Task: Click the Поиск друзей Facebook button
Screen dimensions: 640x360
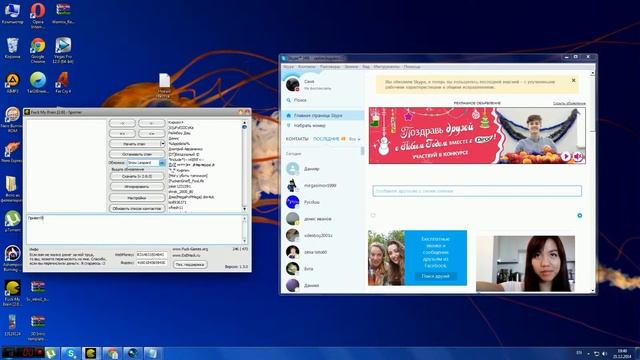Action: click(436, 276)
